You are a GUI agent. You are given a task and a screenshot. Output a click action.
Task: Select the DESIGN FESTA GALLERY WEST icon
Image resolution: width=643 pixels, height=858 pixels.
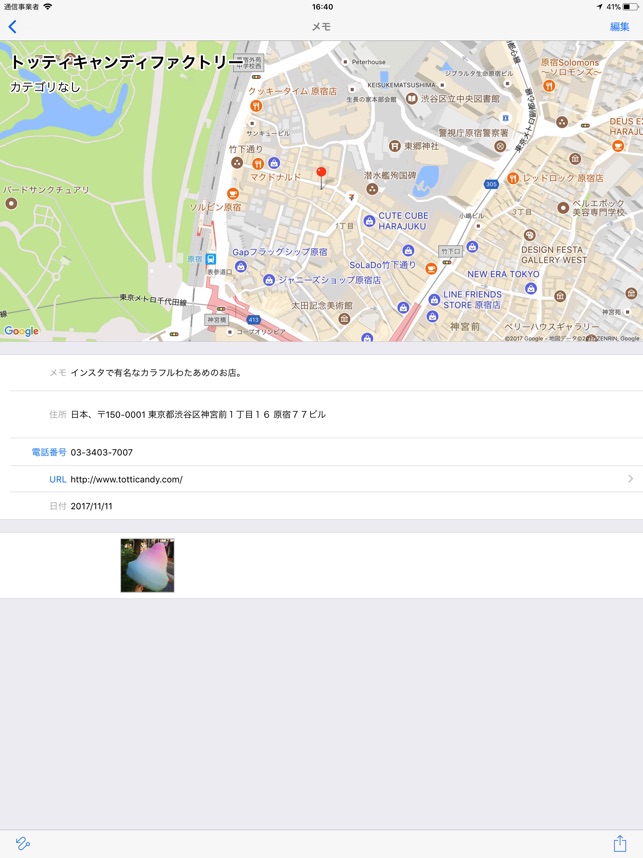pyautogui.click(x=529, y=235)
